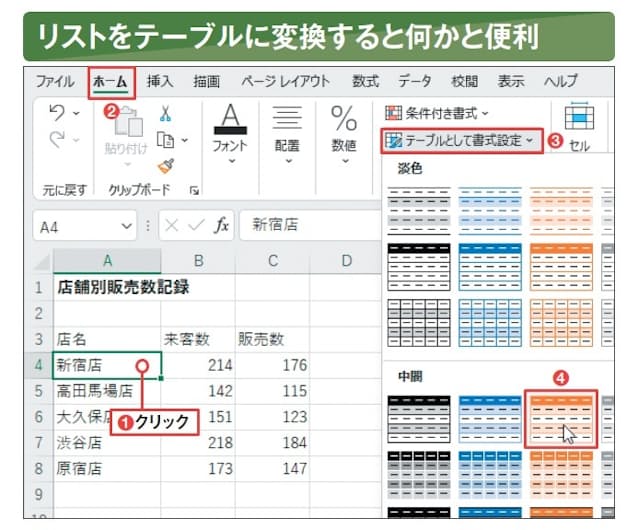638x530 pixels.
Task: Expand the Name Box dropdown arrow
Action: pyautogui.click(x=127, y=226)
